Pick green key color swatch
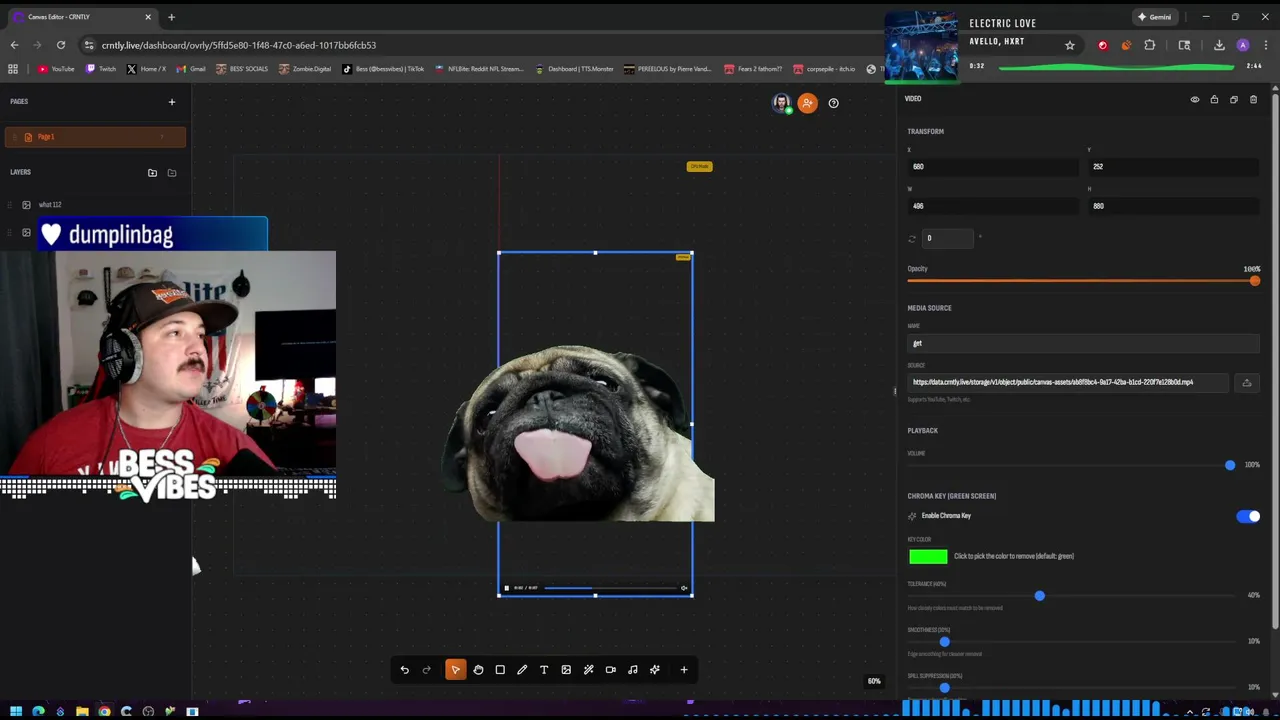Viewport: 1280px width, 720px height. 928,557
